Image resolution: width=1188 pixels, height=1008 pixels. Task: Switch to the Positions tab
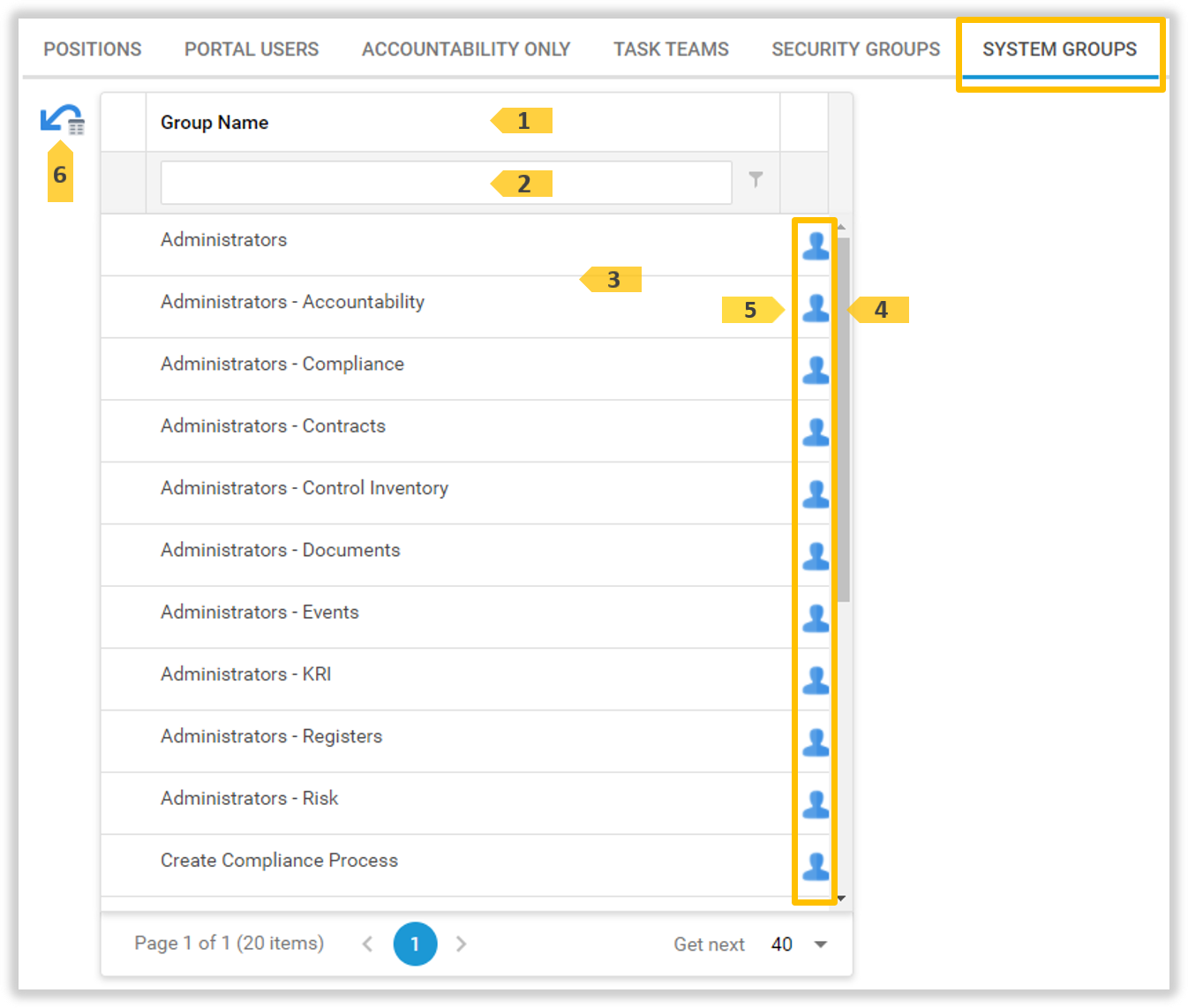click(93, 49)
